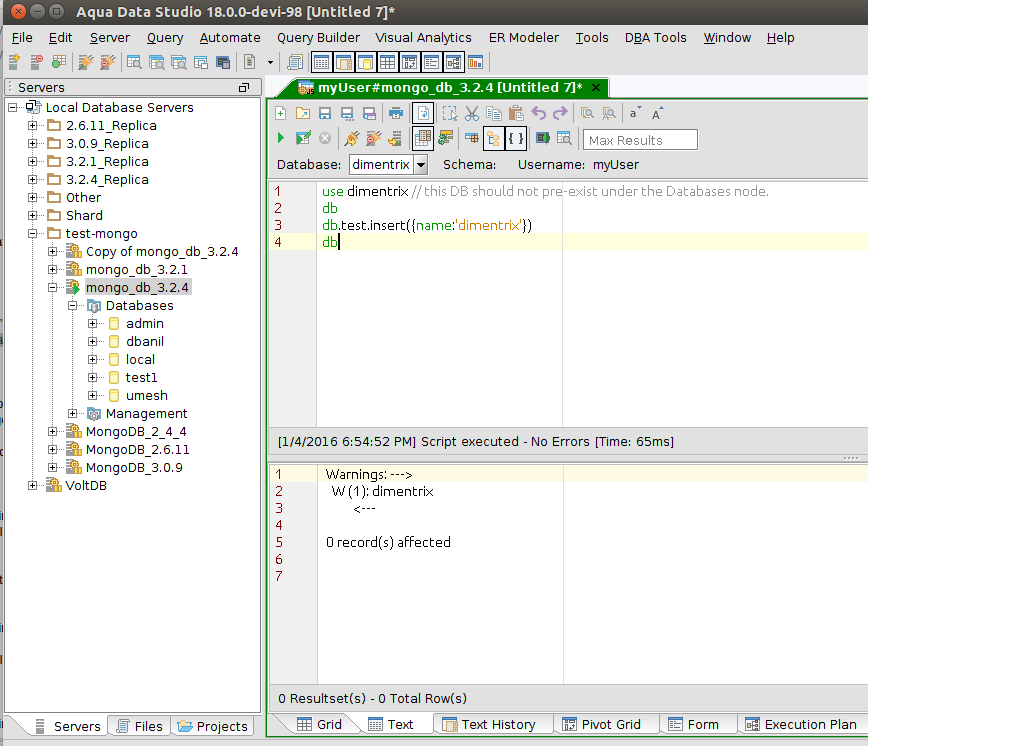Switch to the Text results tab

[x=391, y=725]
